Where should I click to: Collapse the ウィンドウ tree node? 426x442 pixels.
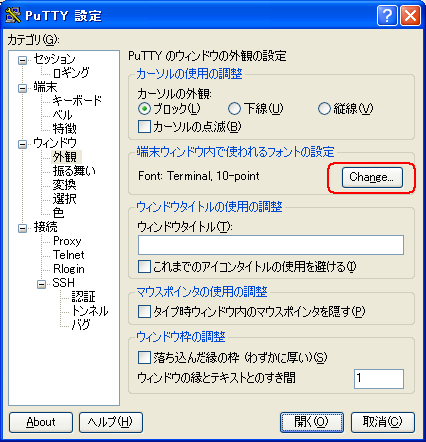[x=23, y=144]
